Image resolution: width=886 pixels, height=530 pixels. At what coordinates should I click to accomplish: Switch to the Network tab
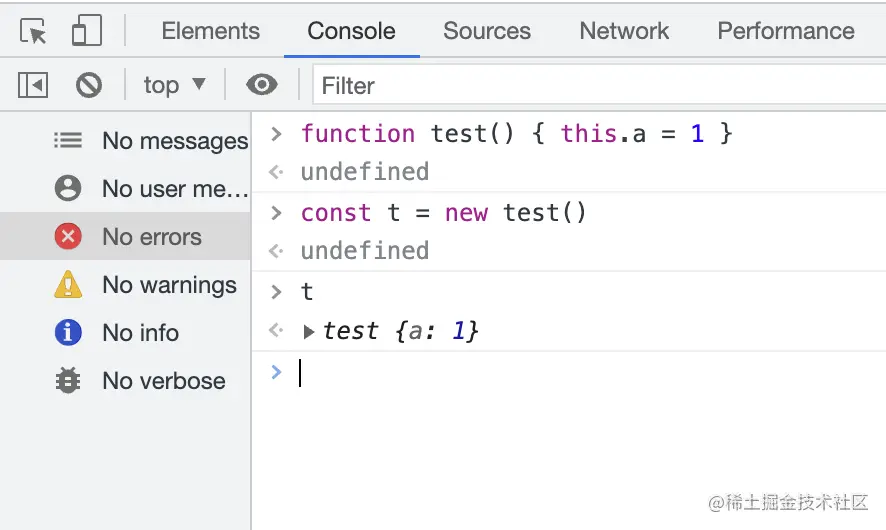pos(624,32)
